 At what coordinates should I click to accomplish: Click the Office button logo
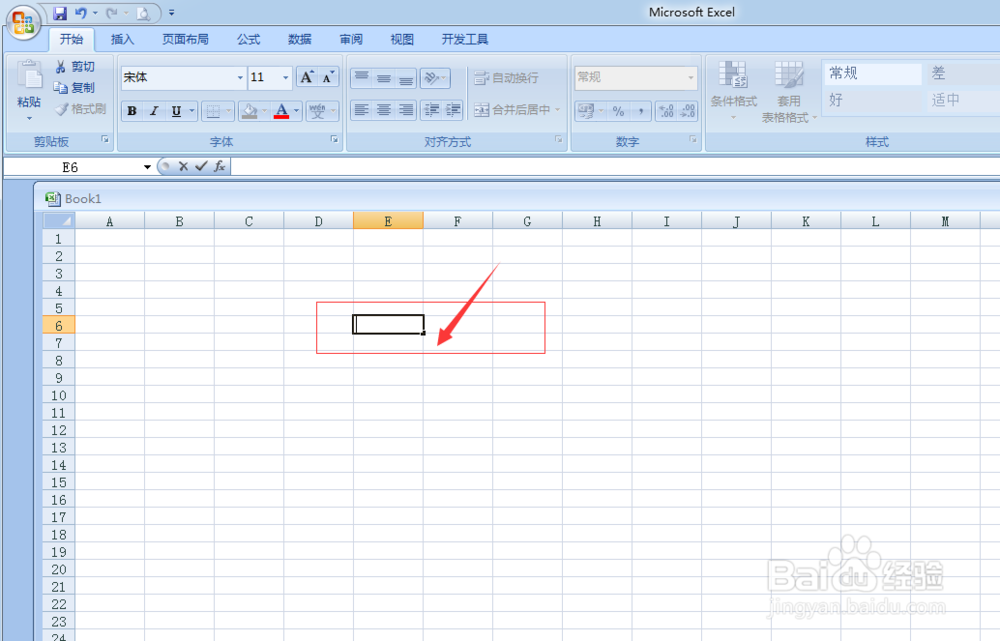(x=23, y=22)
